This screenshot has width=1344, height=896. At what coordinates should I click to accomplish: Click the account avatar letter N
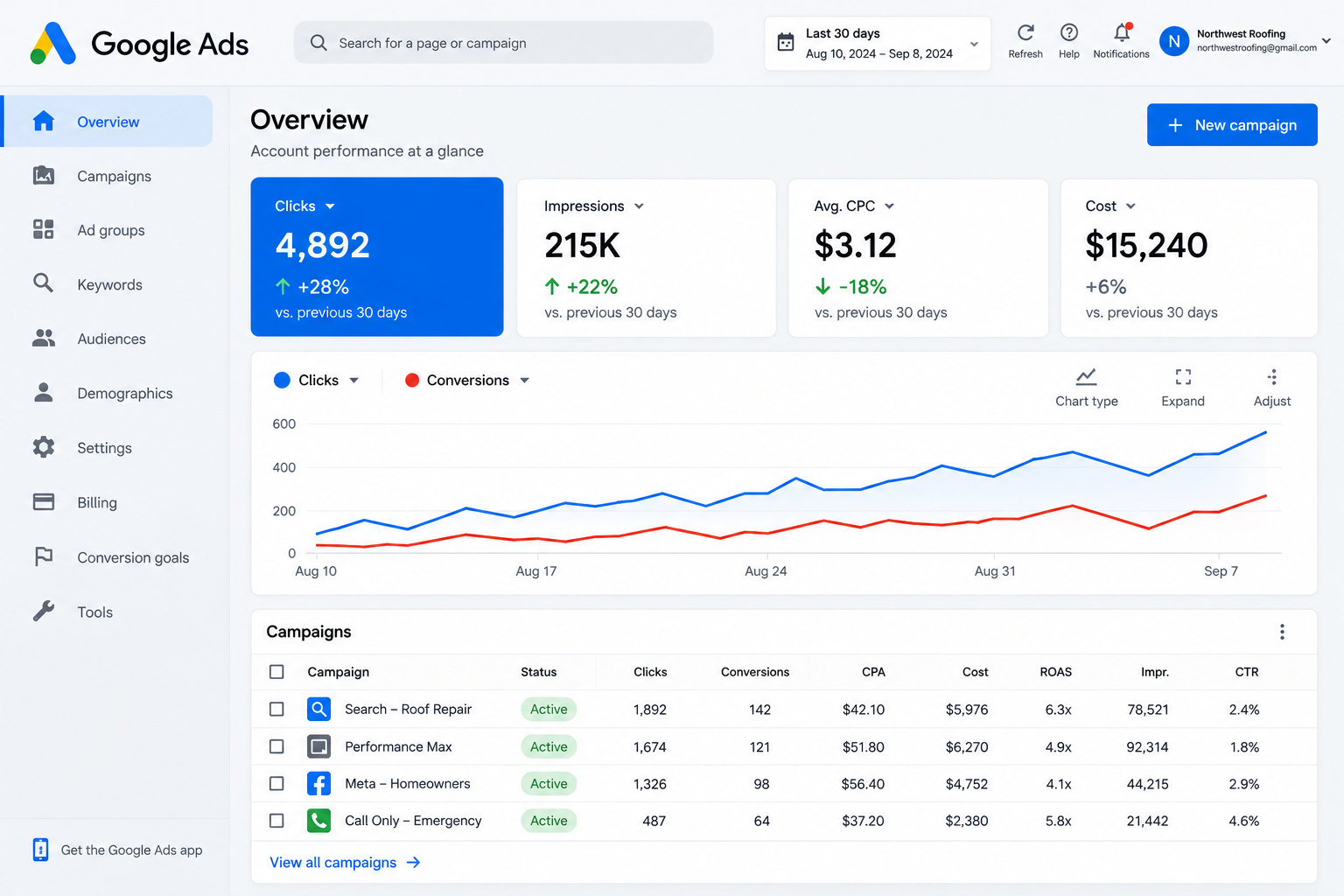[1174, 41]
